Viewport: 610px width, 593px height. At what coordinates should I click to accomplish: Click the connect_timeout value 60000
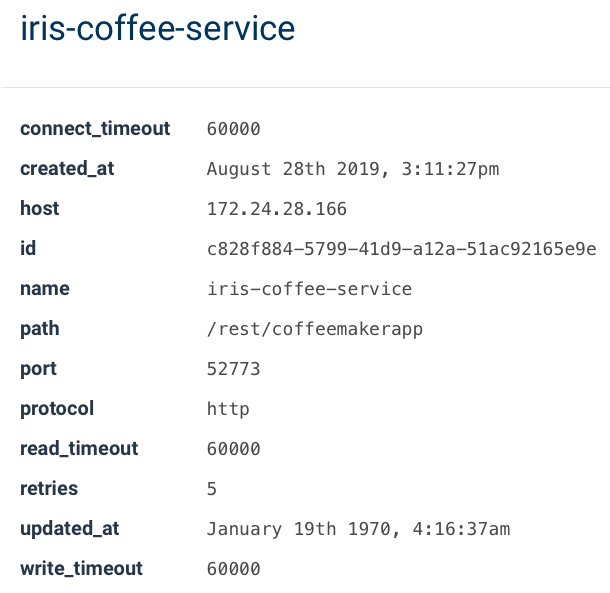pyautogui.click(x=233, y=129)
